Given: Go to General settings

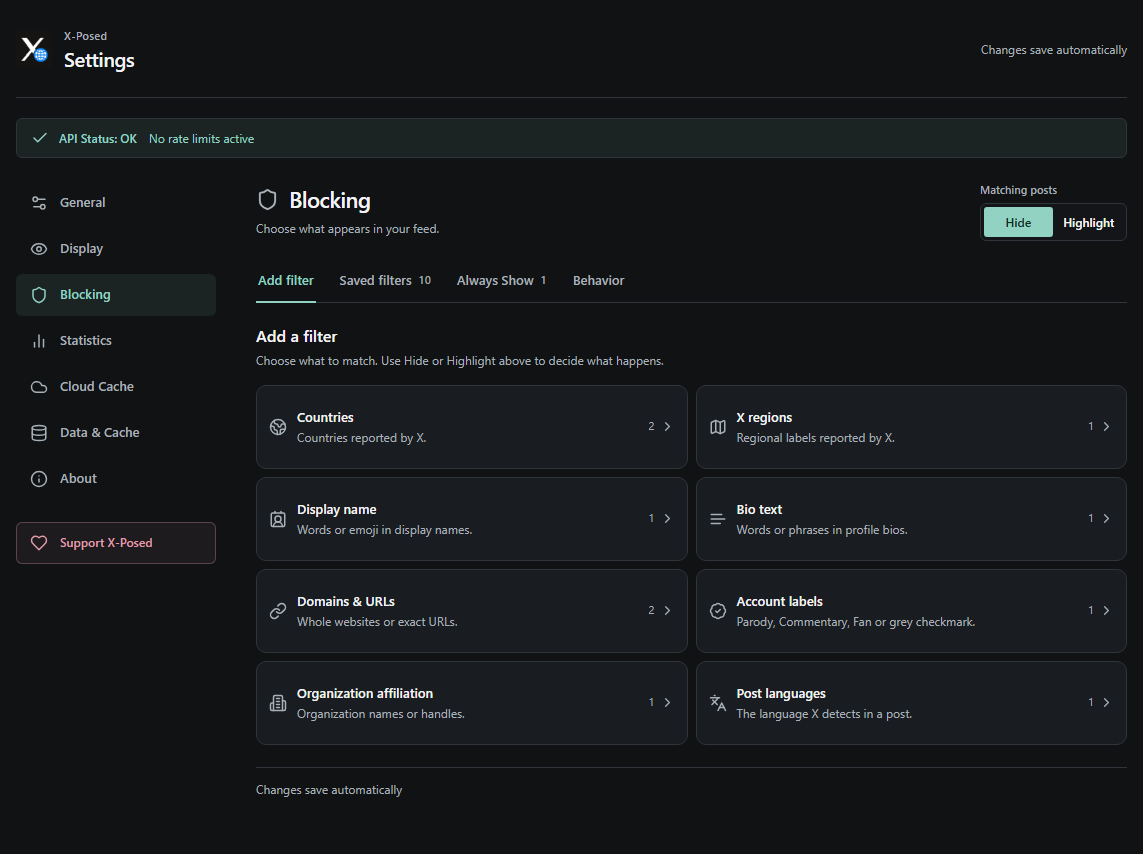Looking at the screenshot, I should [116, 203].
